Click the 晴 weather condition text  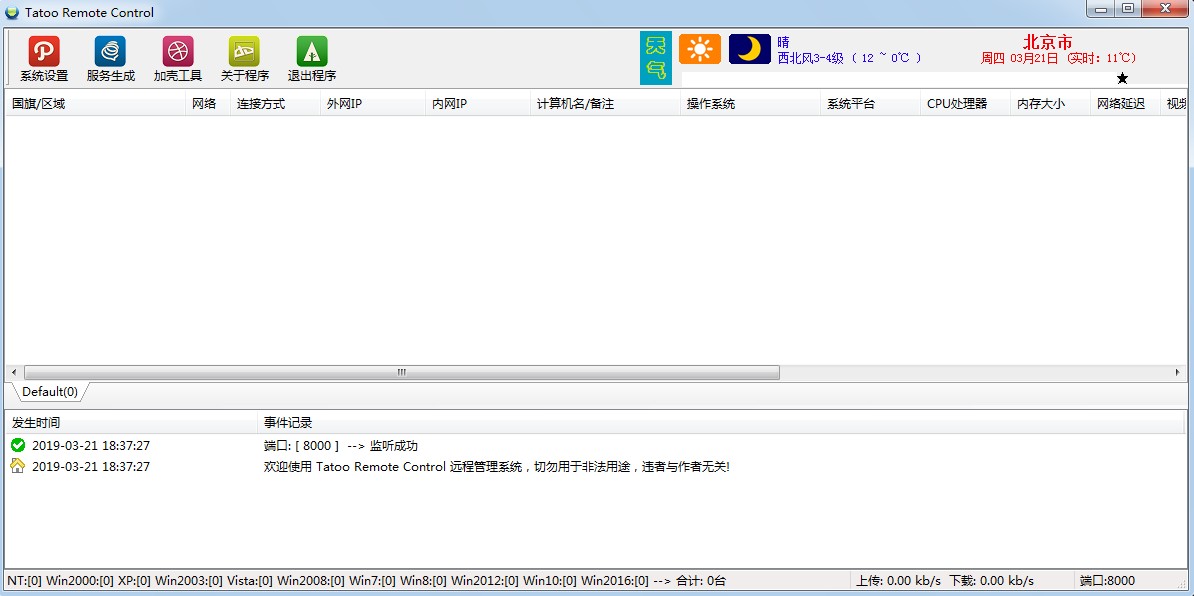tap(784, 42)
